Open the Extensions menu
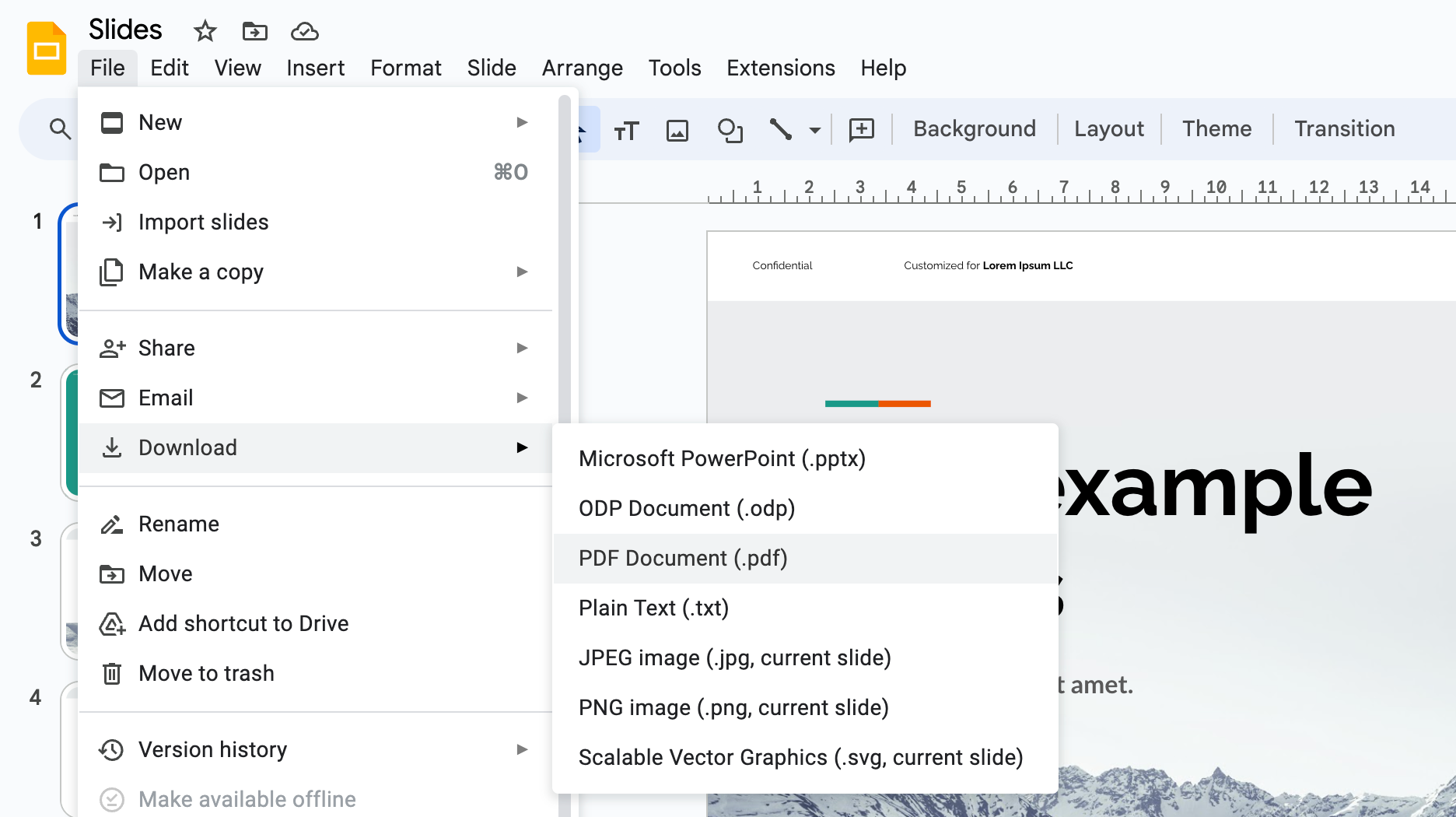 tap(781, 68)
